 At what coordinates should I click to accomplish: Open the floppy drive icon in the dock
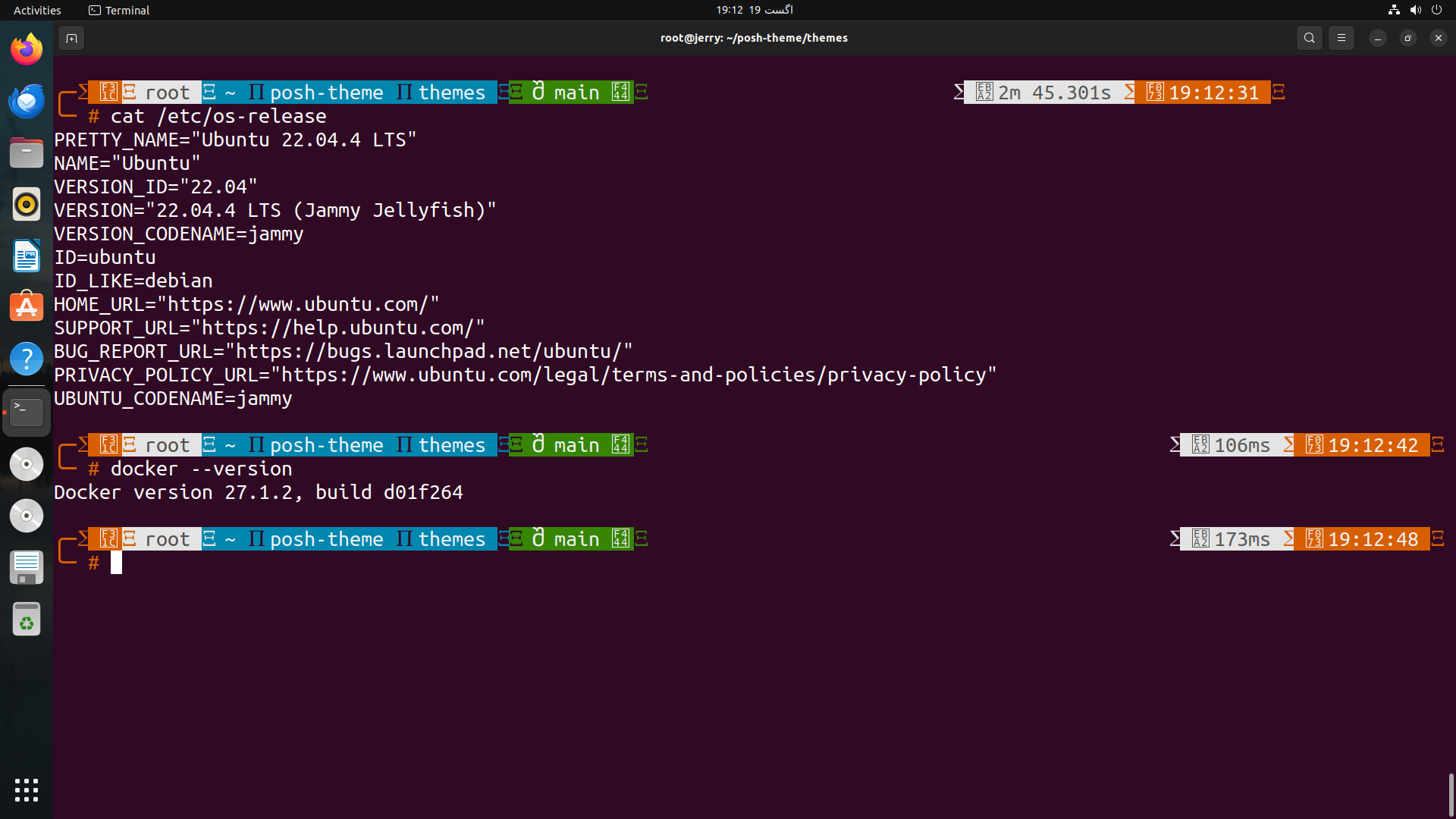[27, 567]
